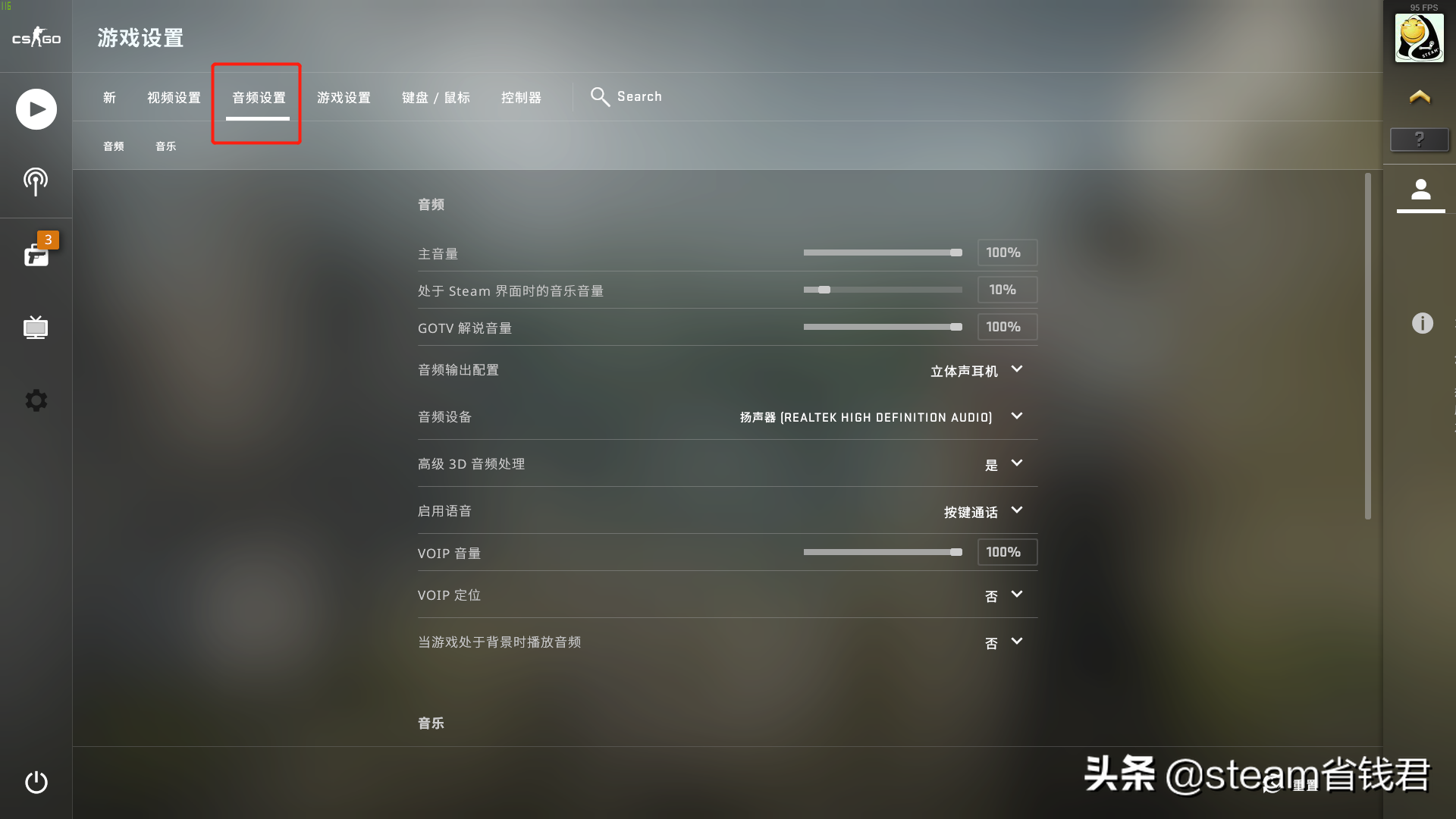Click the power button icon on sidebar

36,782
